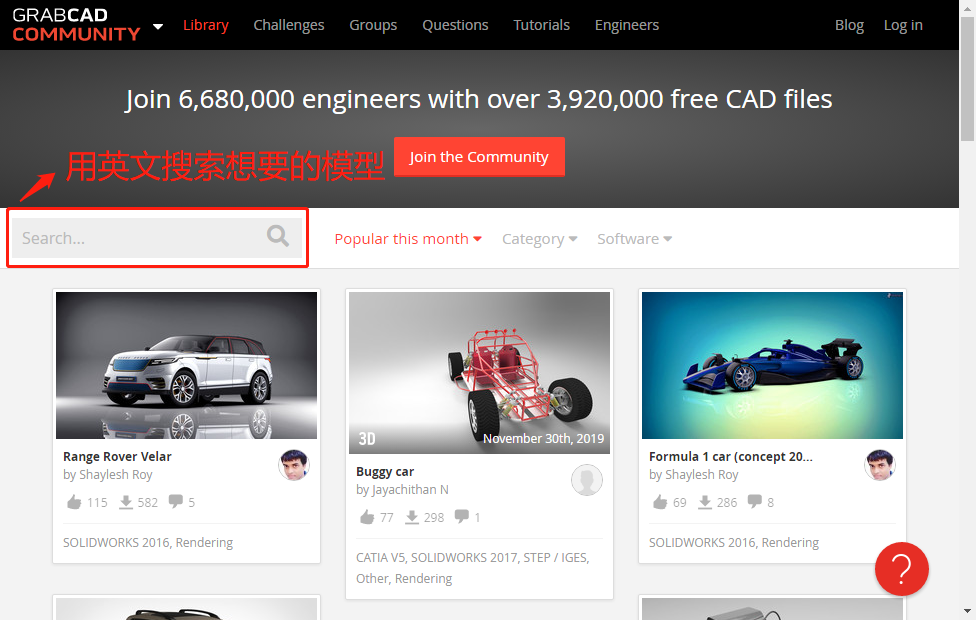Viewport: 976px width, 620px height.
Task: Open the Tutorials section
Action: [x=542, y=25]
